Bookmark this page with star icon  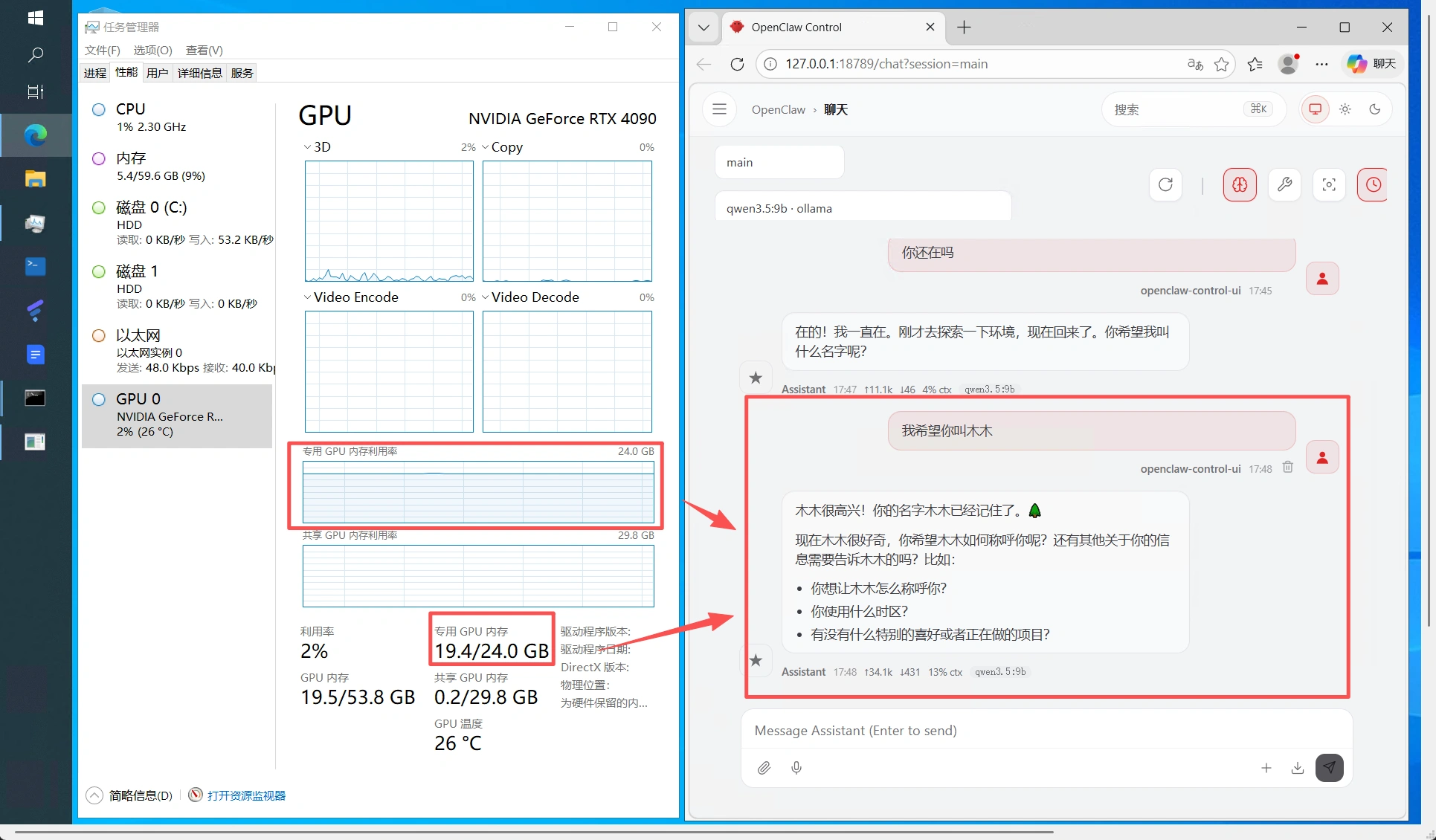(1221, 64)
